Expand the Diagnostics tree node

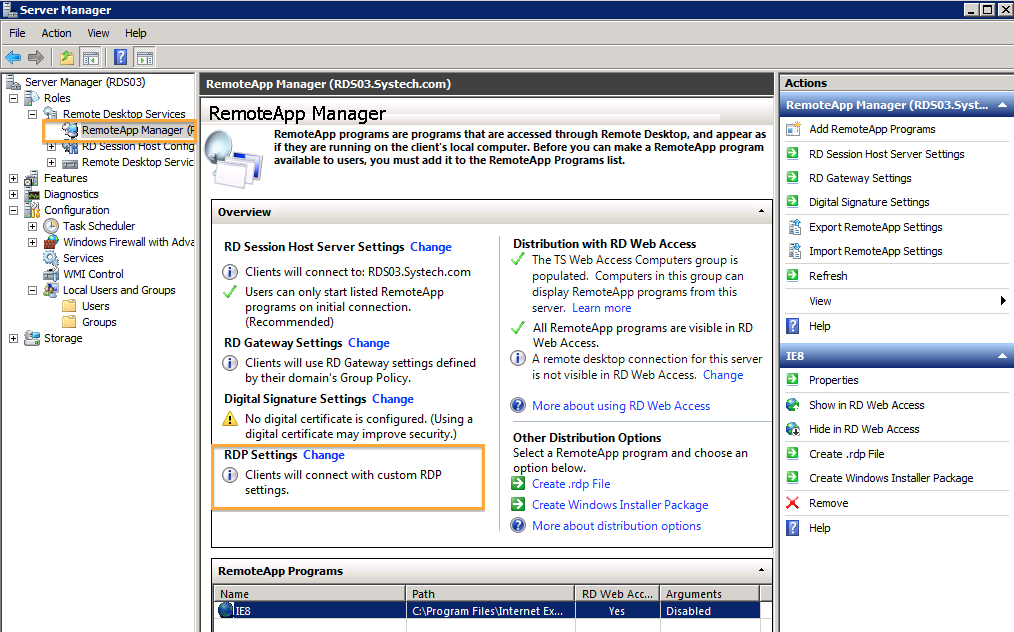tap(14, 194)
